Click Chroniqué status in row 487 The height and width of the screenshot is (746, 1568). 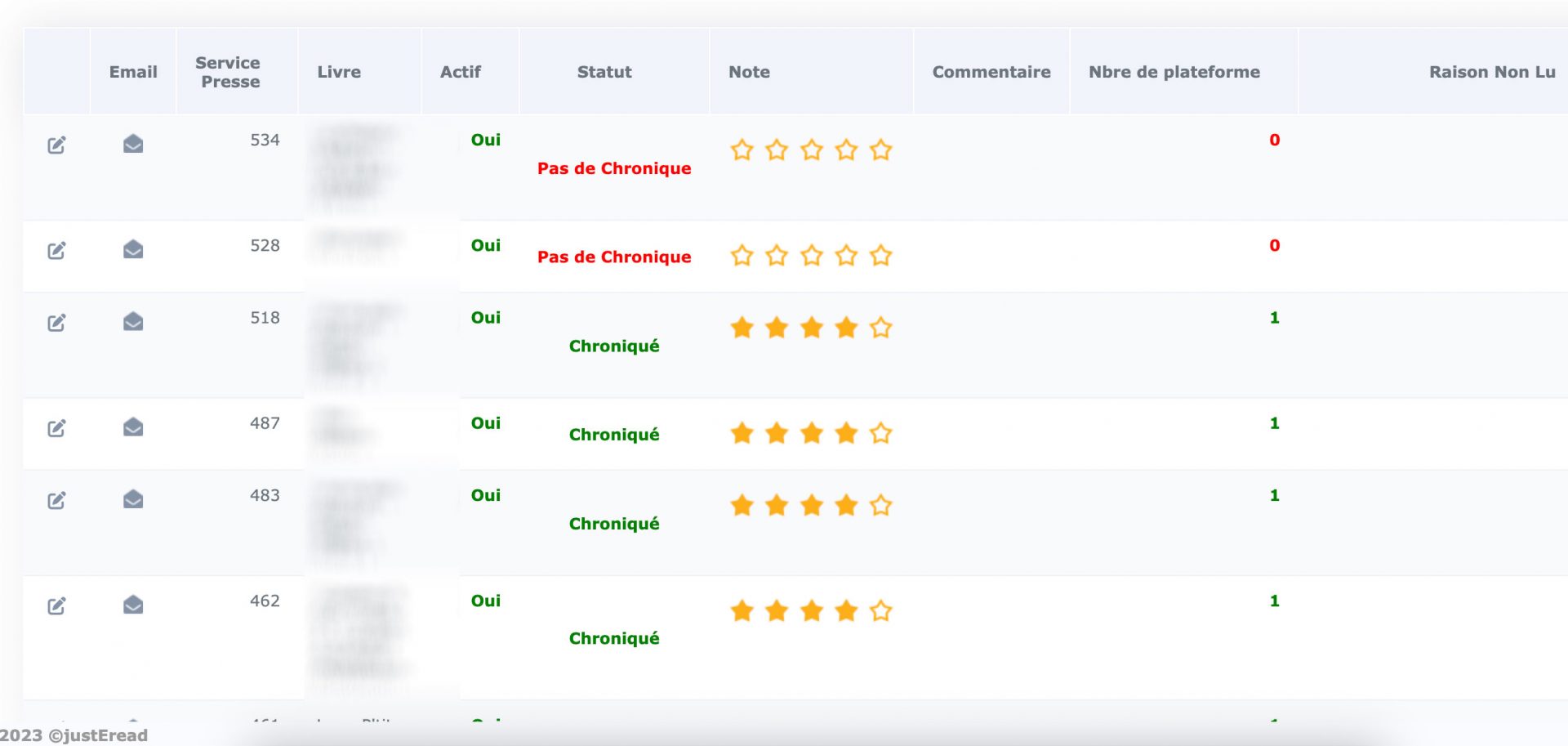pos(614,435)
